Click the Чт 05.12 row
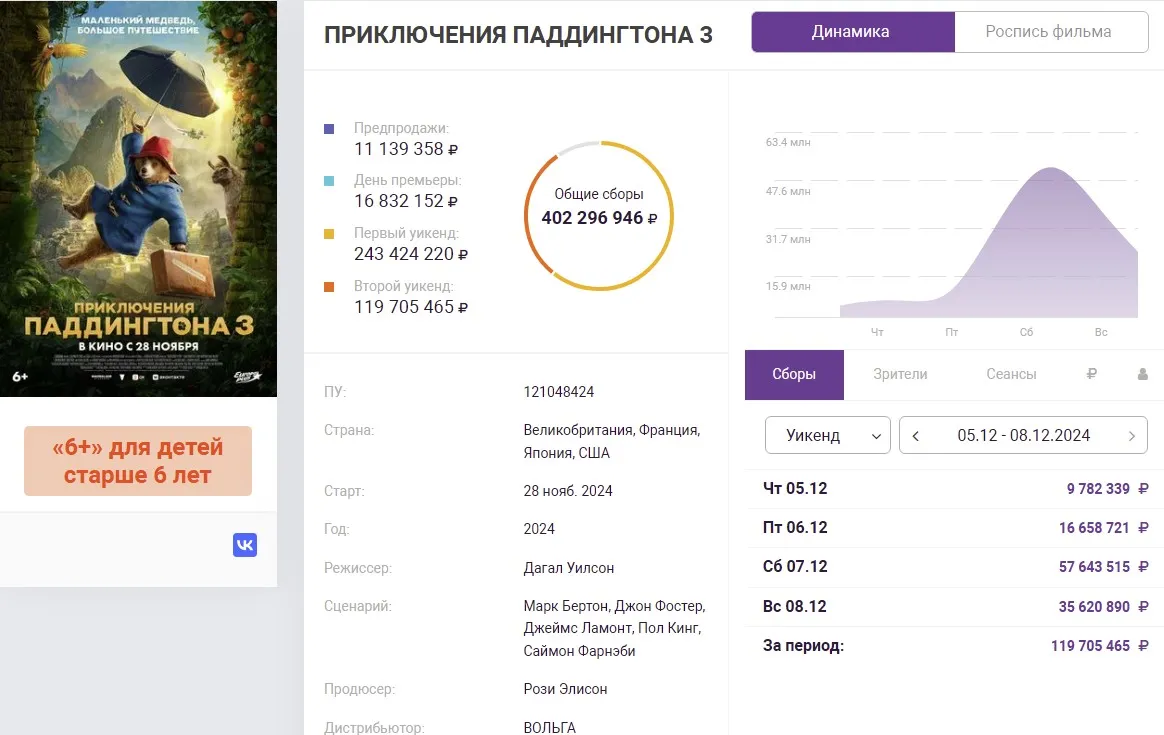Viewport: 1164px width, 735px height. 955,489
